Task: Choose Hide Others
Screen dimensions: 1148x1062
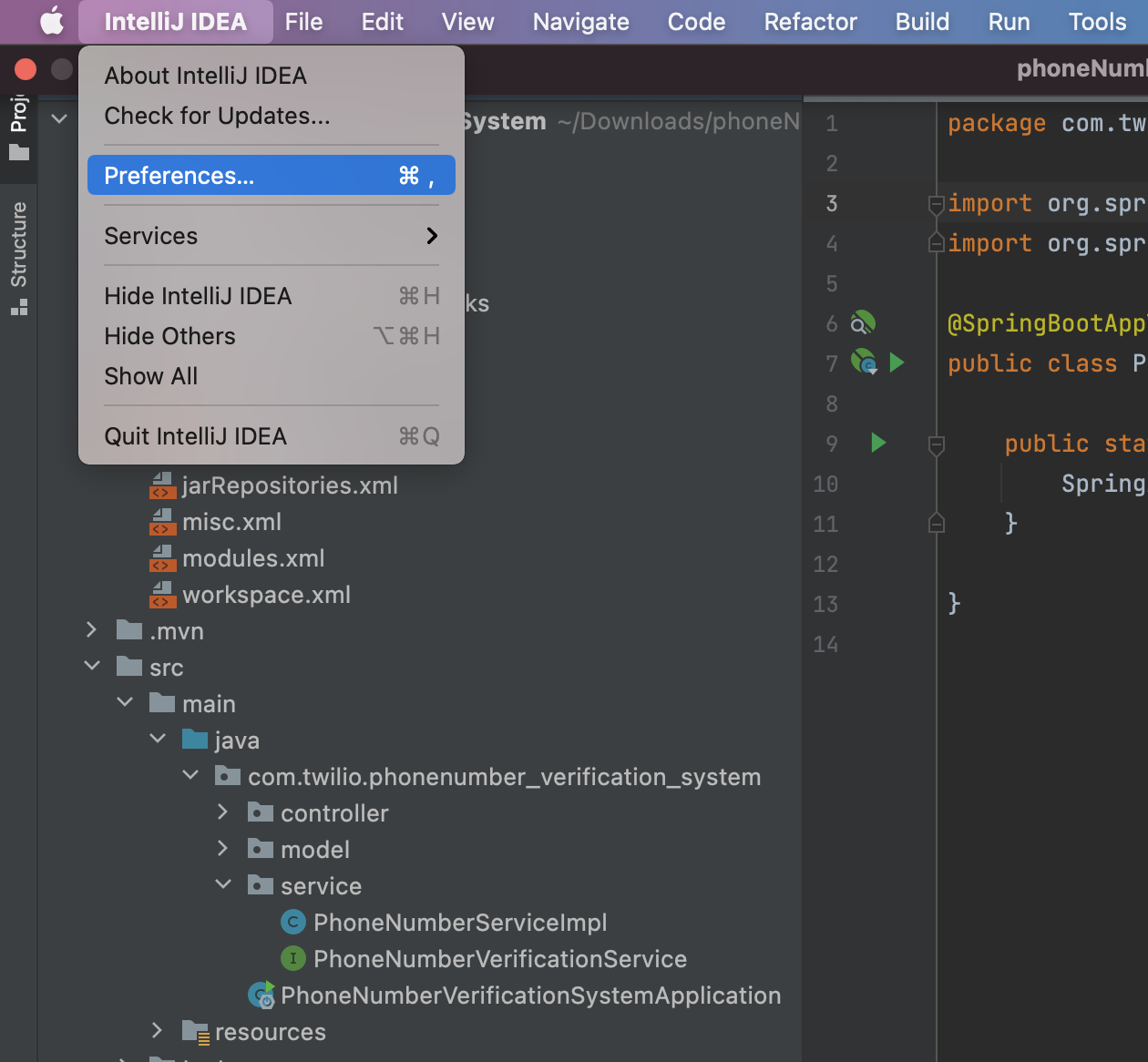Action: pos(272,336)
